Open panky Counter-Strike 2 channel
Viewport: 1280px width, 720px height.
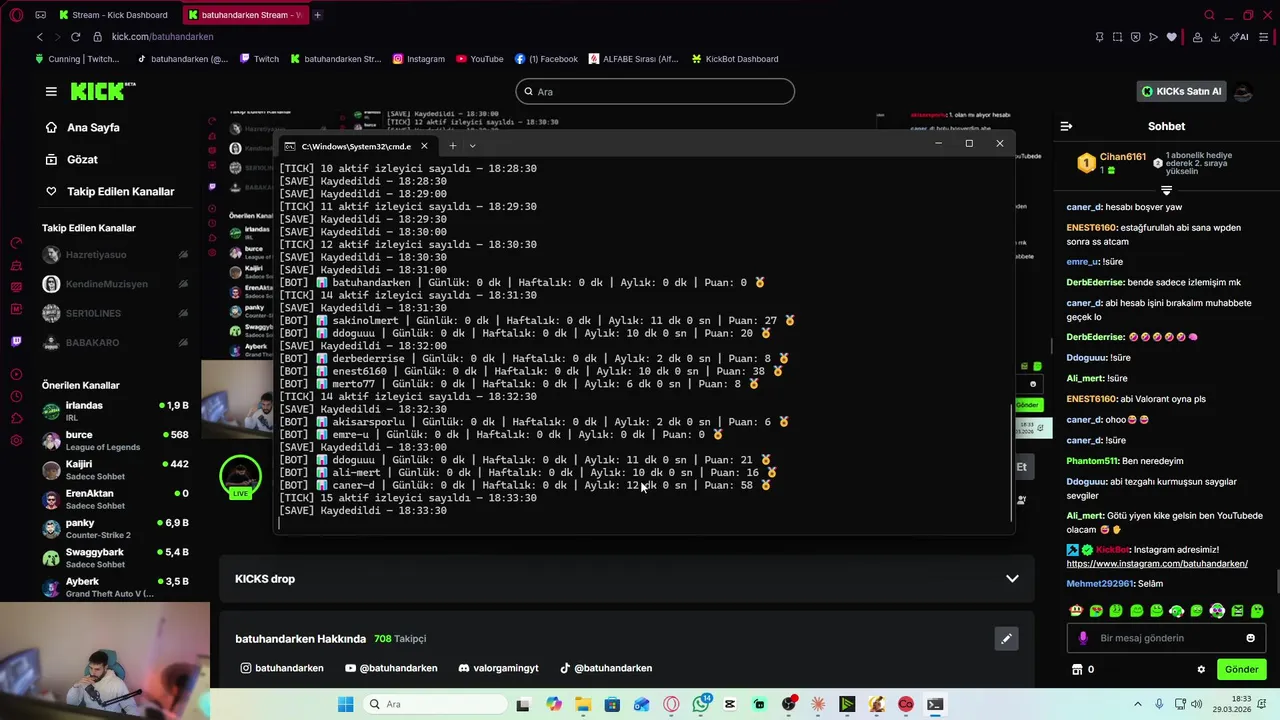pyautogui.click(x=115, y=528)
